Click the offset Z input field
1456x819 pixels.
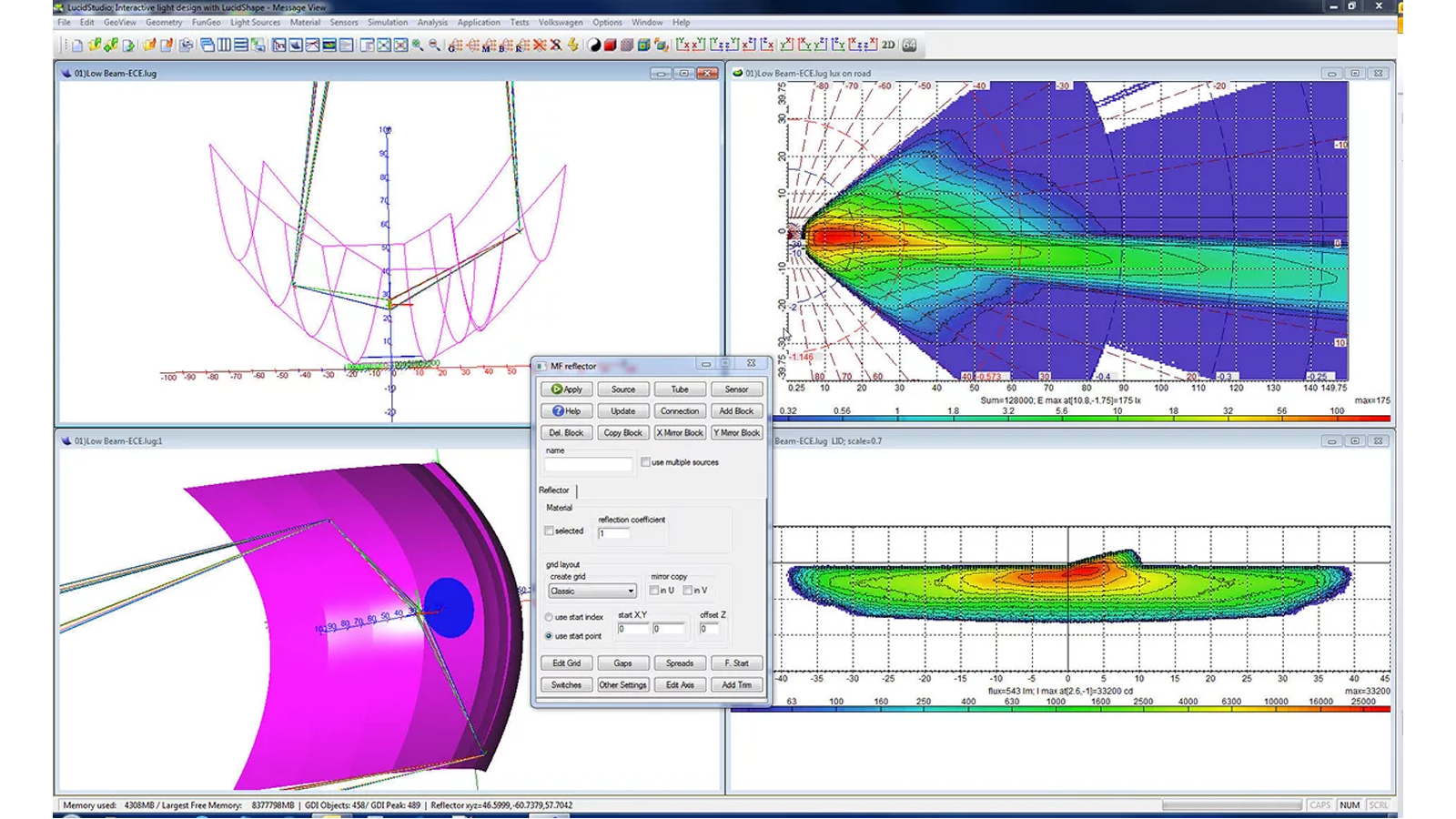coord(709,629)
